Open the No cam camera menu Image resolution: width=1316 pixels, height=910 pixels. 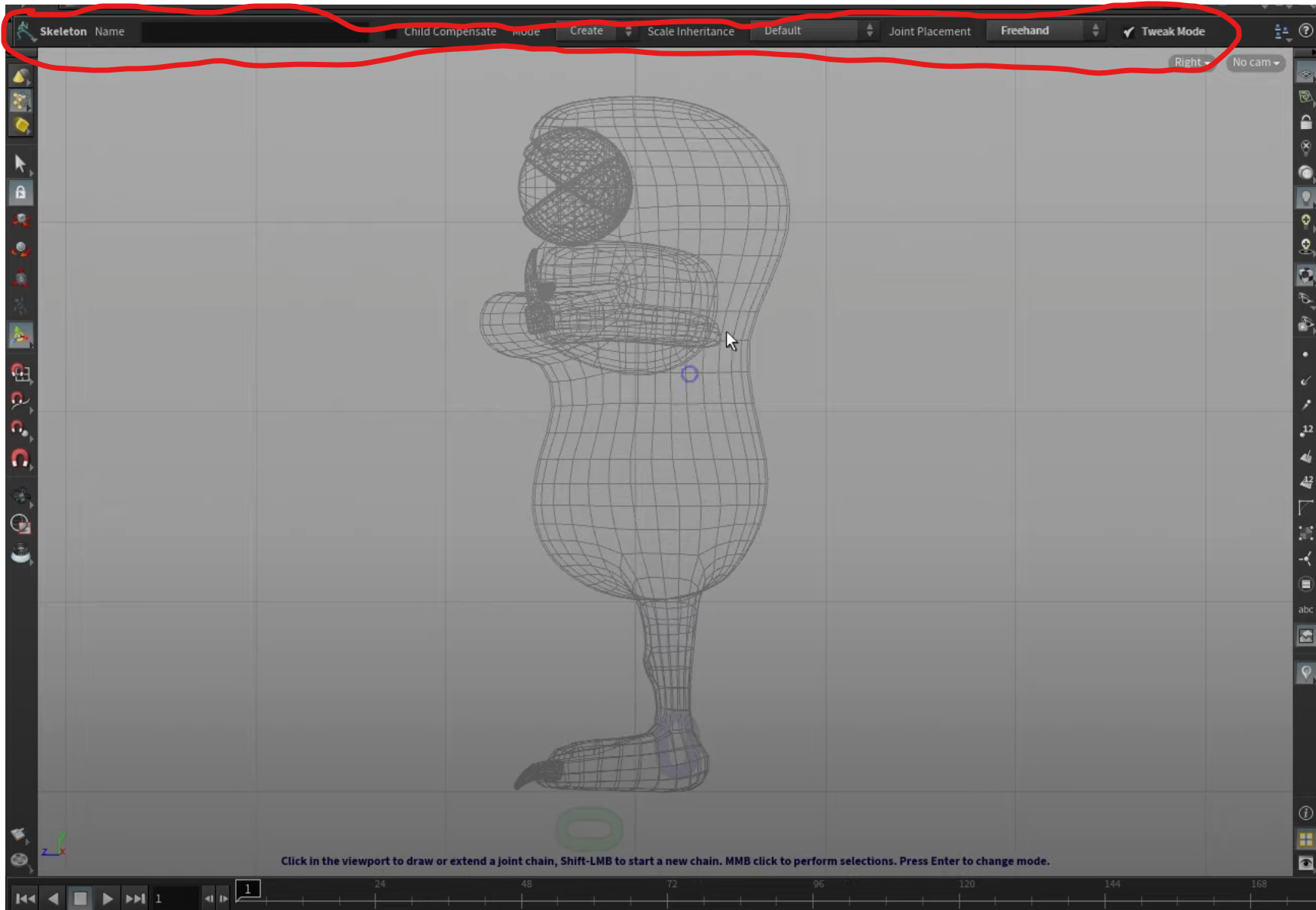1256,63
